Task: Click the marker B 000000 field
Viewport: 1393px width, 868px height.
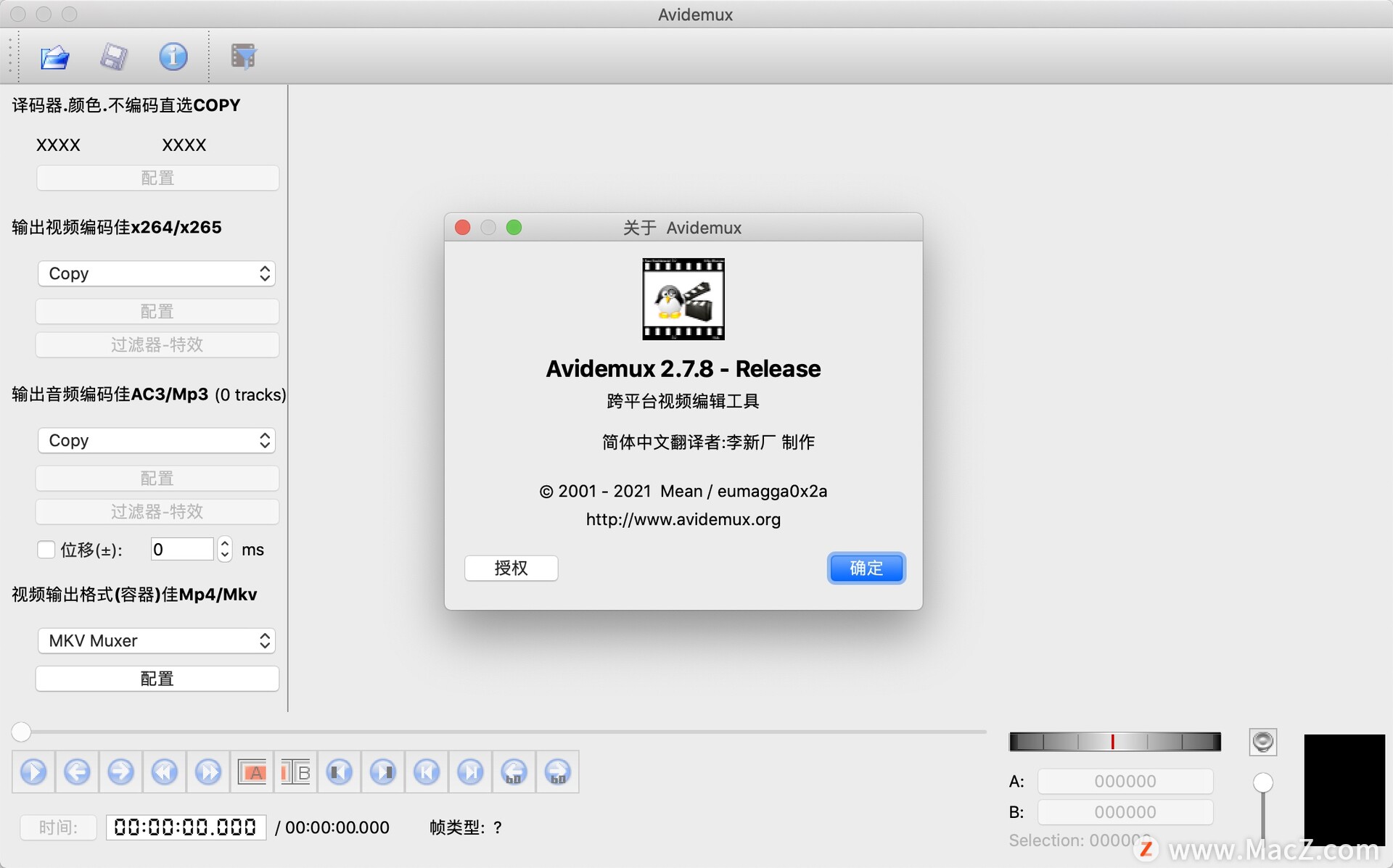Action: click(x=1125, y=811)
